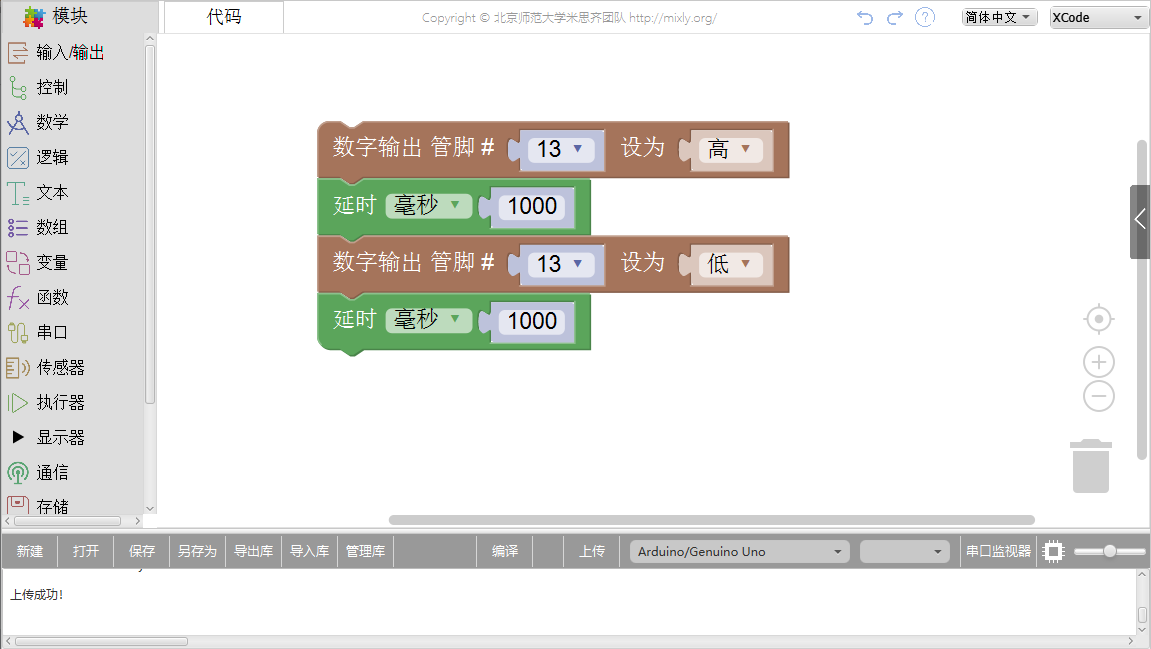Click the 函数 fx icon

click(x=18, y=297)
